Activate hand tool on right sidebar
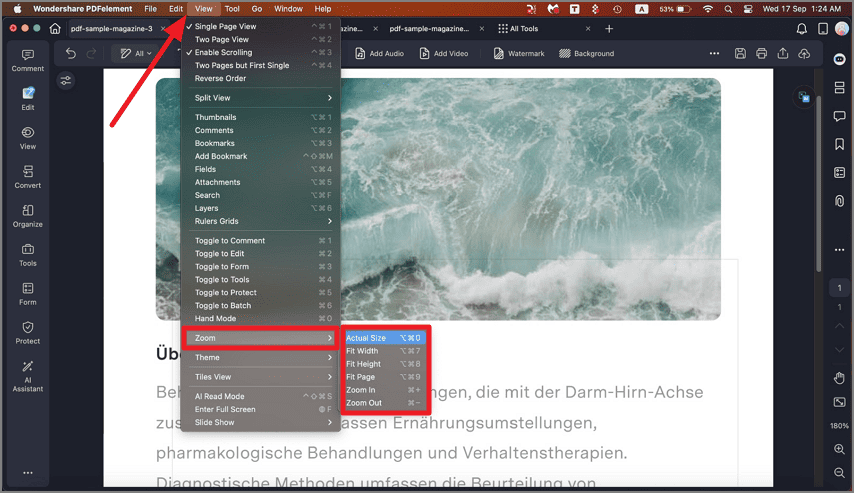This screenshot has height=493, width=854. coord(839,378)
